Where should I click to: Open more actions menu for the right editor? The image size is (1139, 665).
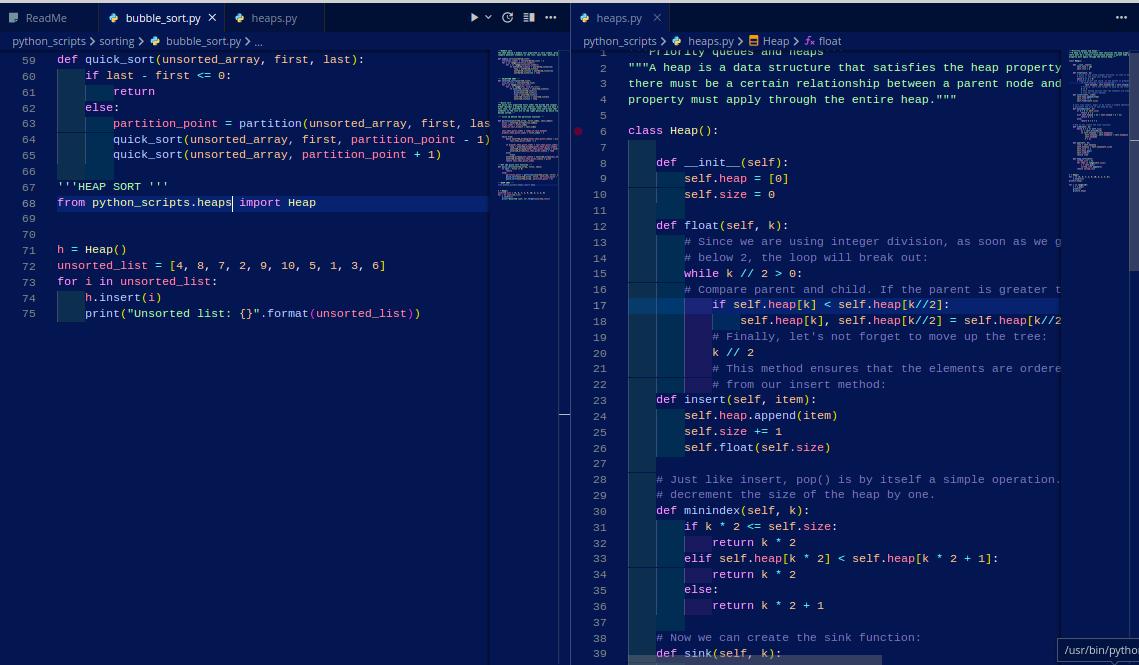pyautogui.click(x=1122, y=17)
